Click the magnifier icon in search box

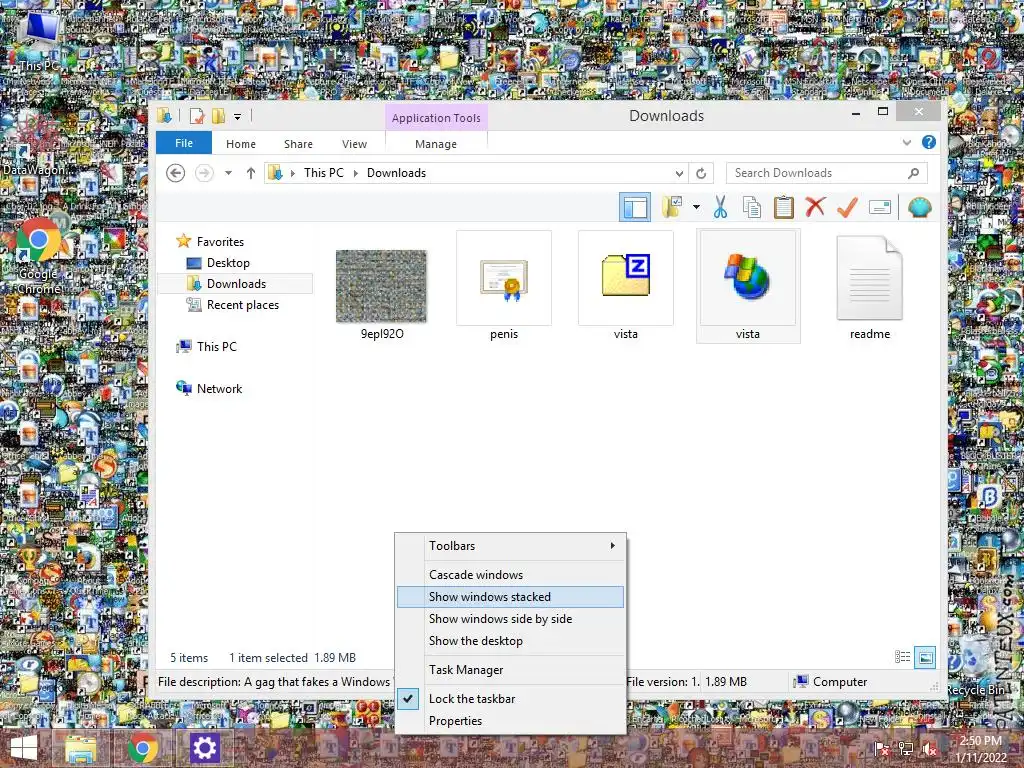click(914, 173)
